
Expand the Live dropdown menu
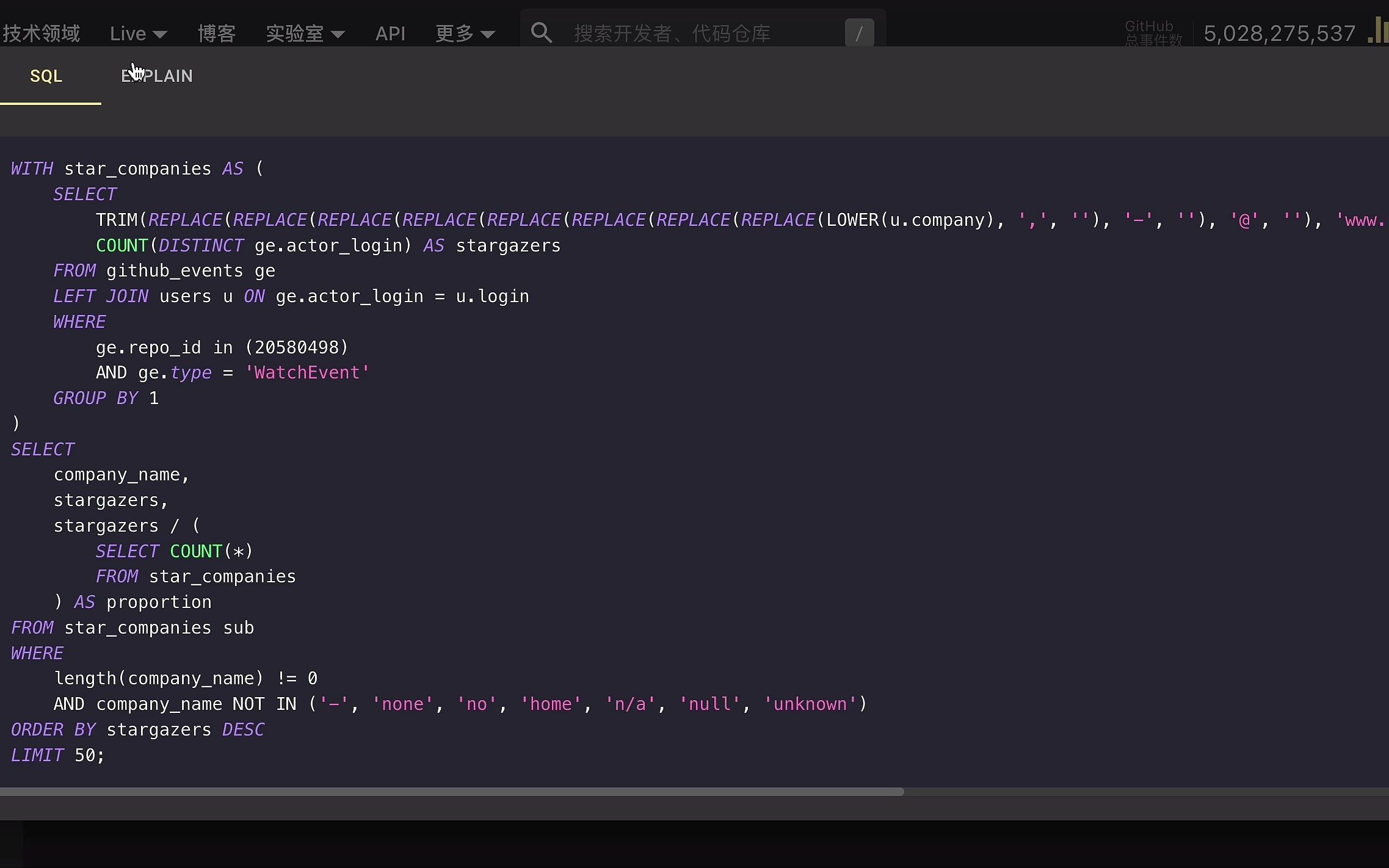tap(138, 33)
